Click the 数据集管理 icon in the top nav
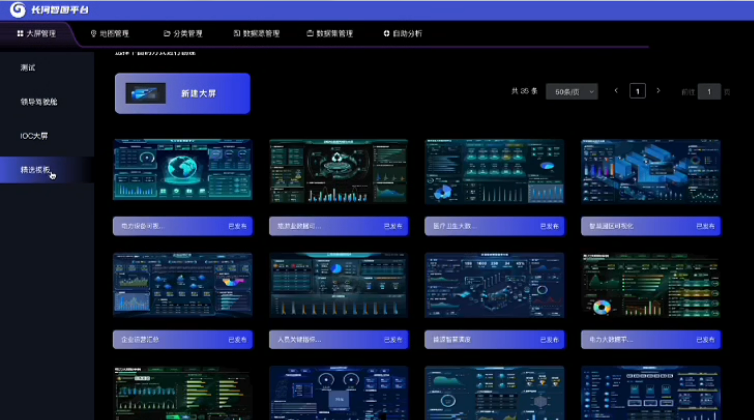Screen dimensions: 754x420 pyautogui.click(x=310, y=33)
